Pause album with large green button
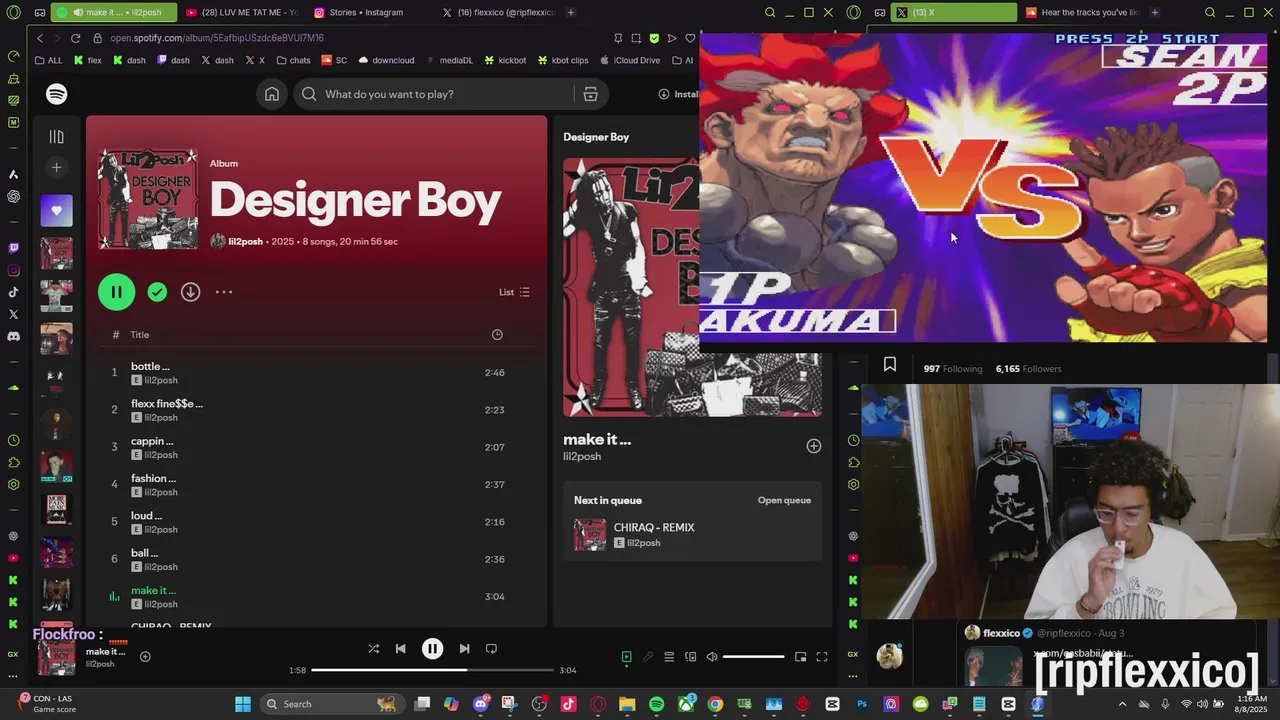Viewport: 1280px width, 720px height. (x=116, y=292)
